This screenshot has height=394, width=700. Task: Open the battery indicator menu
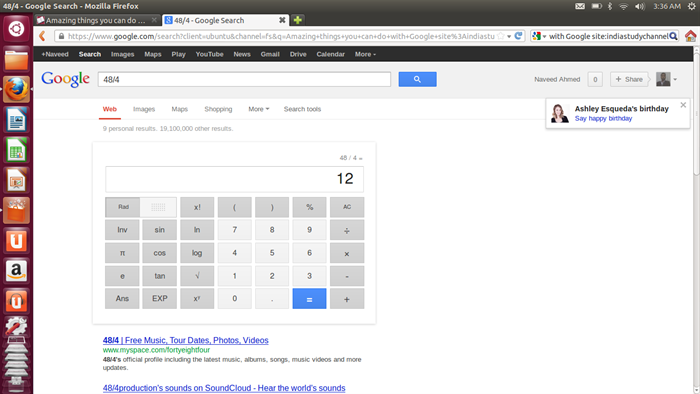point(596,6)
